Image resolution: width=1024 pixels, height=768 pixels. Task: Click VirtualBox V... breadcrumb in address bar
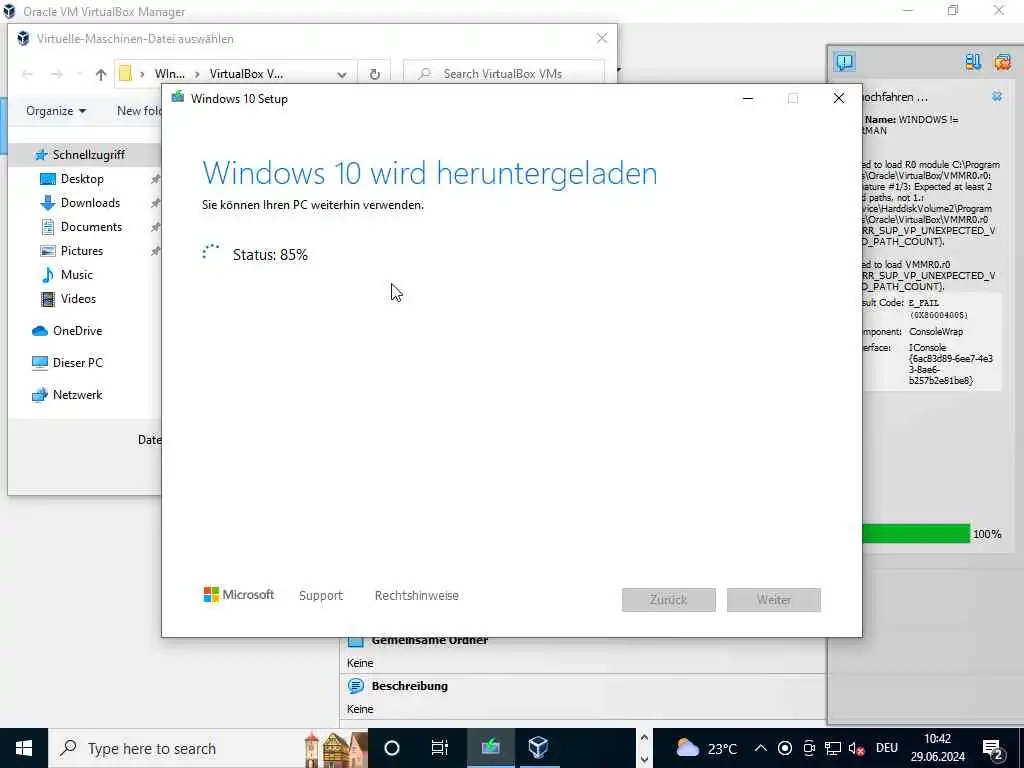246,74
